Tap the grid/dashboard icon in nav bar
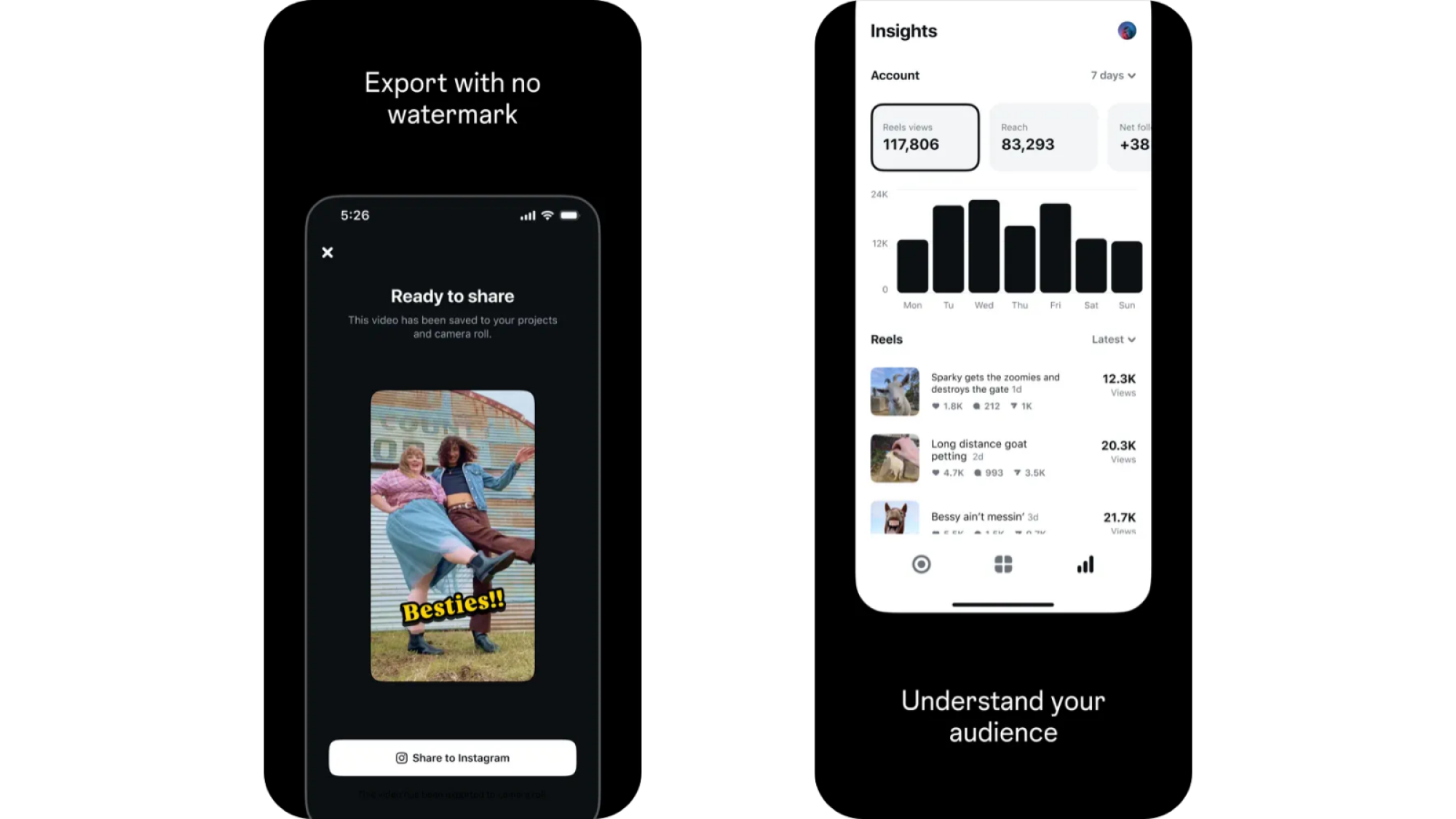Viewport: 1456px width, 819px height. (x=1003, y=564)
